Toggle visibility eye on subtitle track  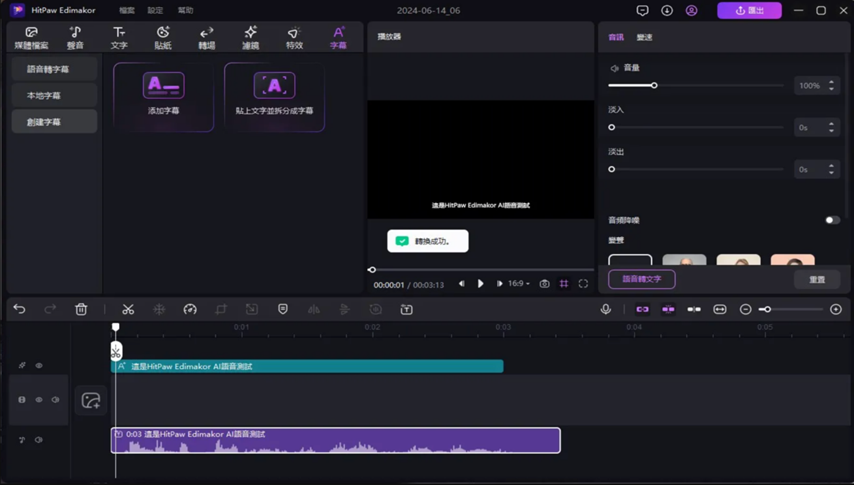tap(39, 366)
